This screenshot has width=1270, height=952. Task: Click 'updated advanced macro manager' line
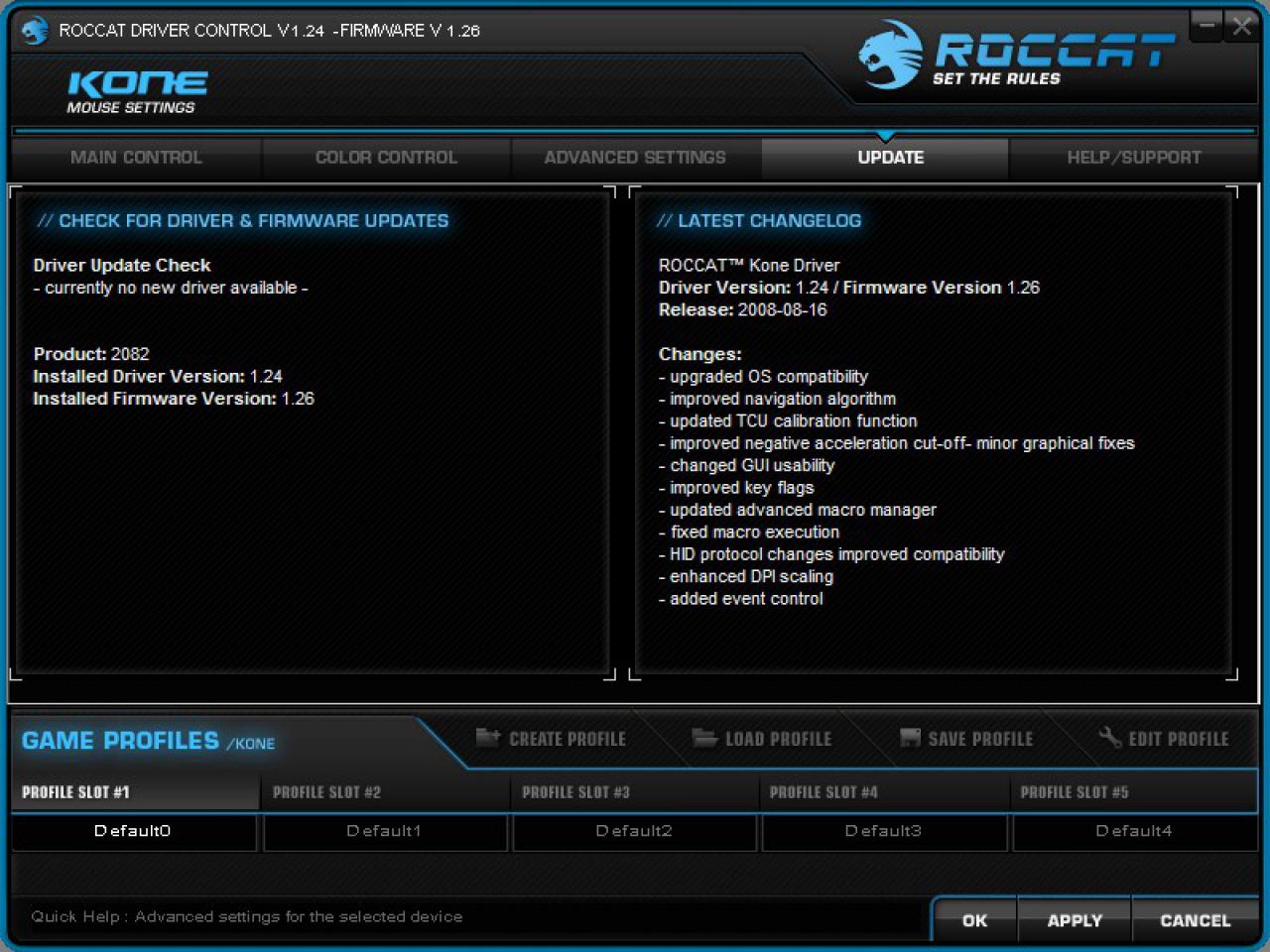coord(797,510)
